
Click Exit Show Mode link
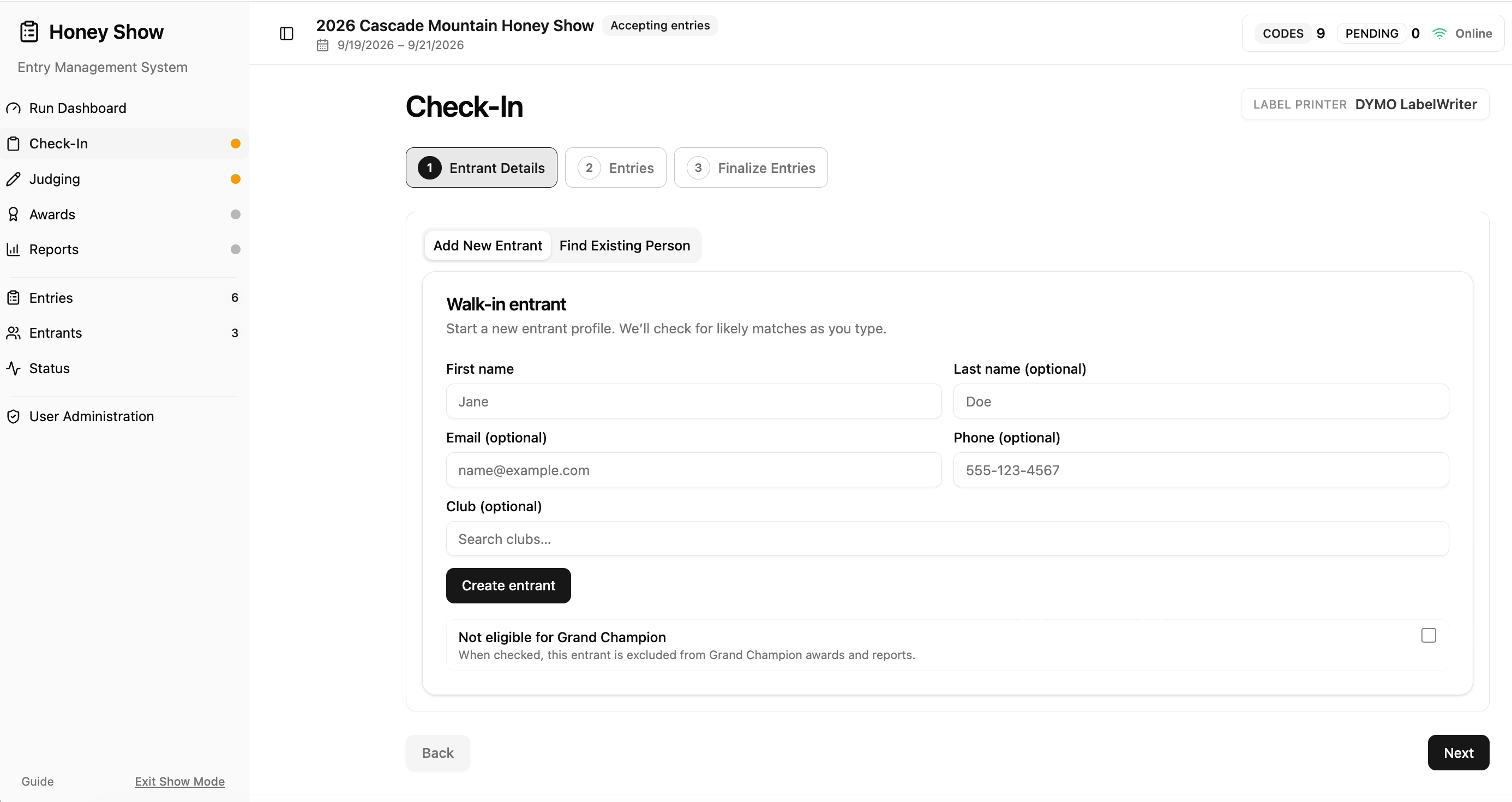(x=179, y=781)
